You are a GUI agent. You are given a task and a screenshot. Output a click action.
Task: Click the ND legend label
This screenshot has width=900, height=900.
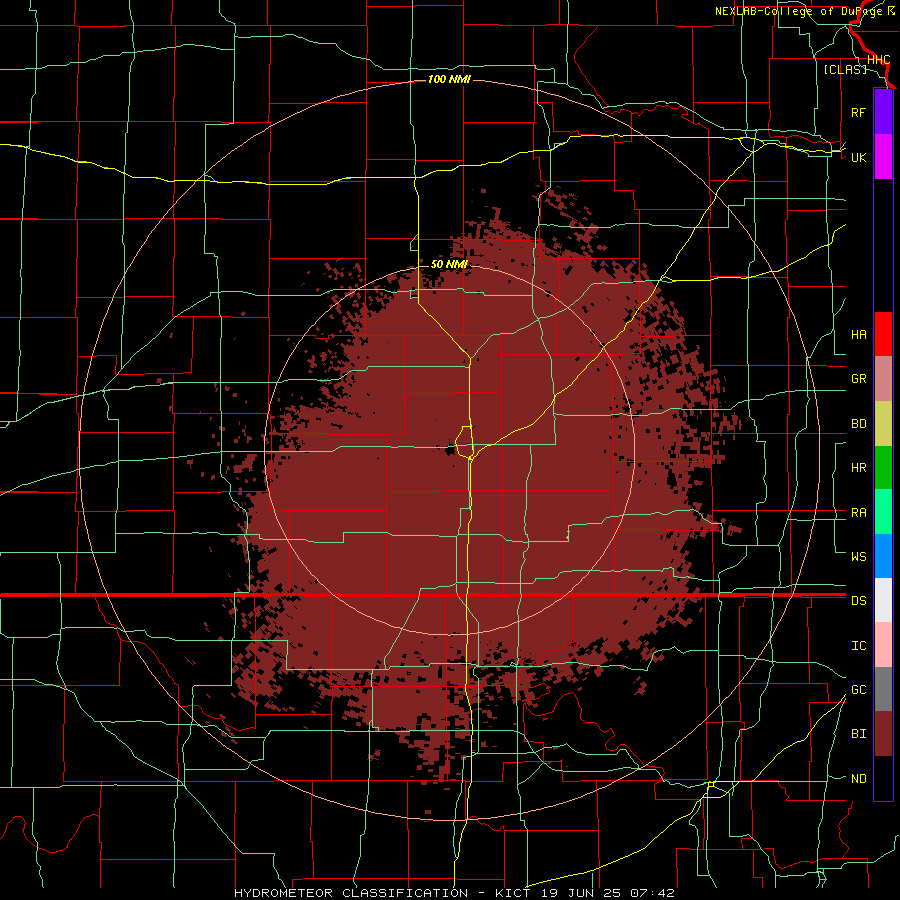(x=858, y=779)
